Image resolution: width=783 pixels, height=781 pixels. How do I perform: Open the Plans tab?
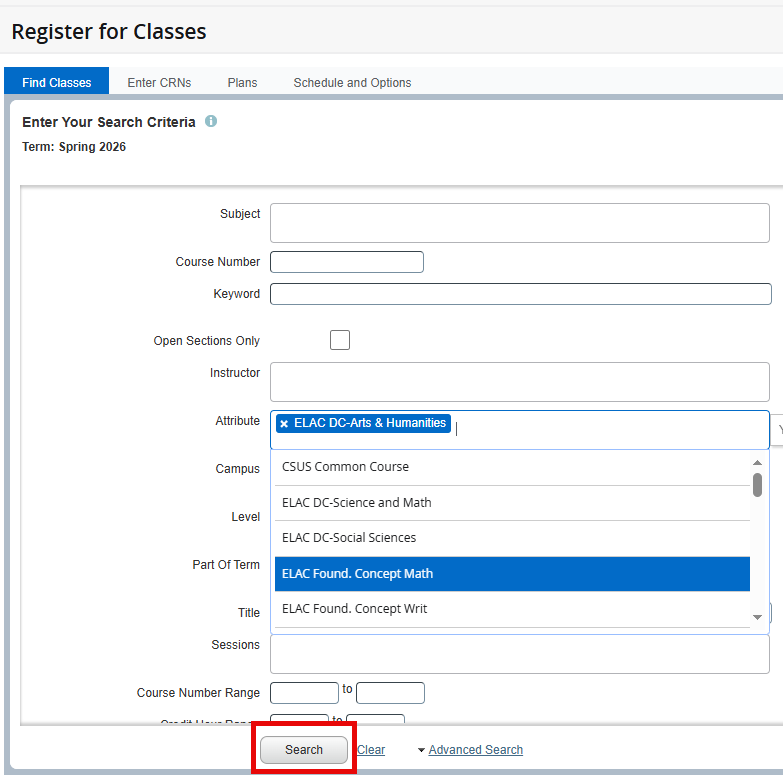tap(242, 83)
